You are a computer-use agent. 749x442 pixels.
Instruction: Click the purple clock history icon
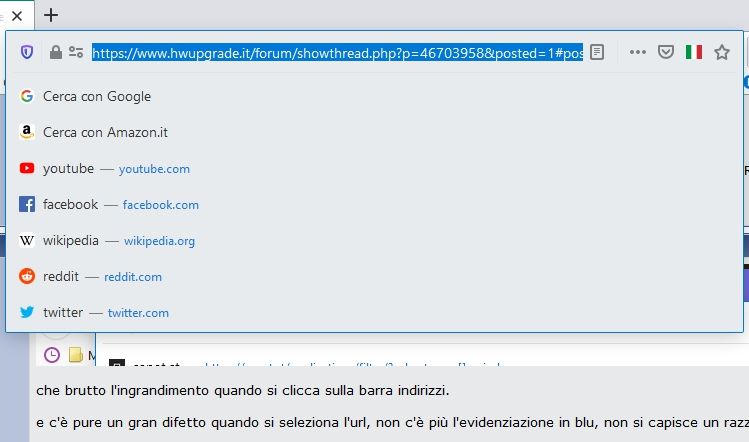[x=52, y=355]
